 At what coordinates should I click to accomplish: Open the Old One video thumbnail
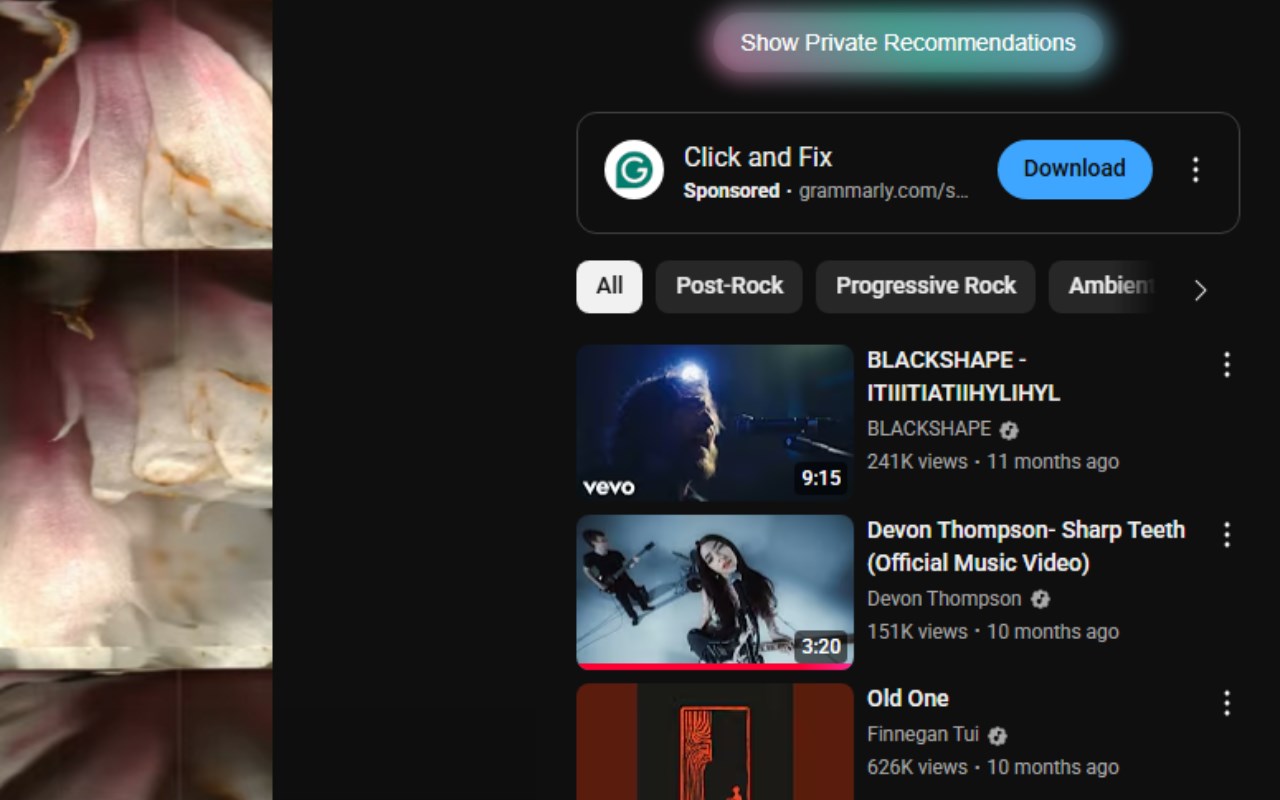coord(715,742)
